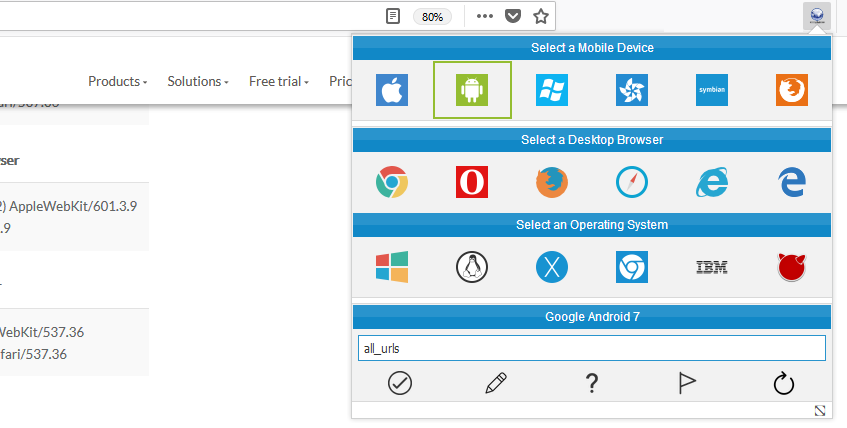Screen dimensions: 847x428
Task: Select the Safari compass browser icon
Action: tap(632, 182)
